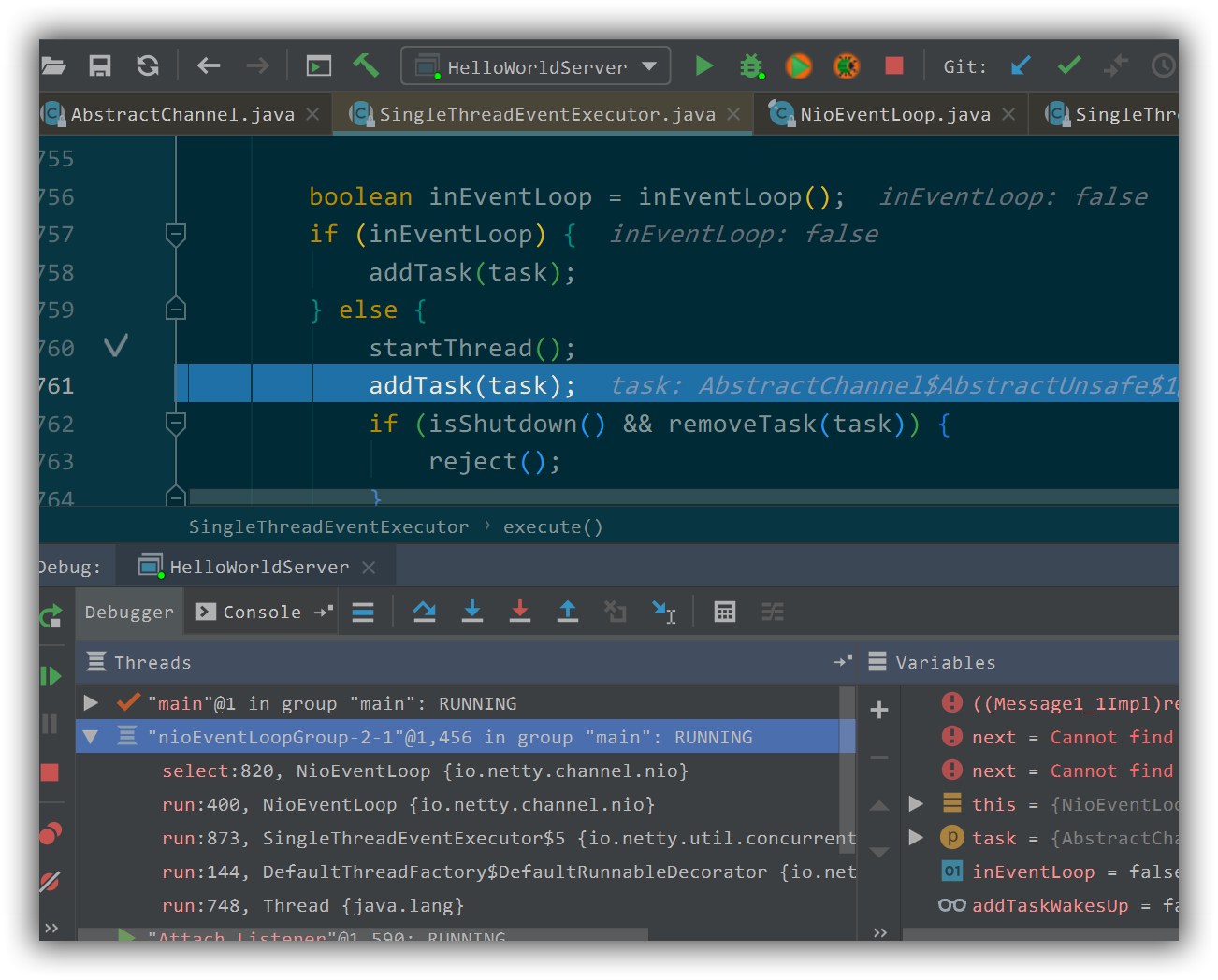The height and width of the screenshot is (980, 1218).
Task: Click the Trace Current Stream Chain icon
Action: (x=773, y=612)
